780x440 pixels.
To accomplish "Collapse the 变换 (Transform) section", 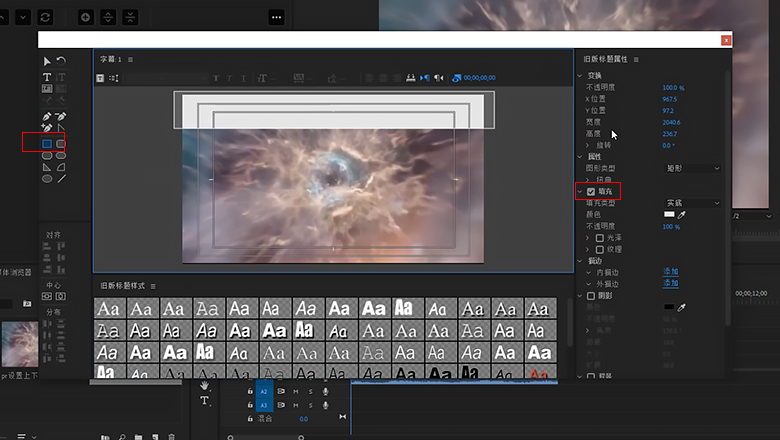I will [x=581, y=76].
